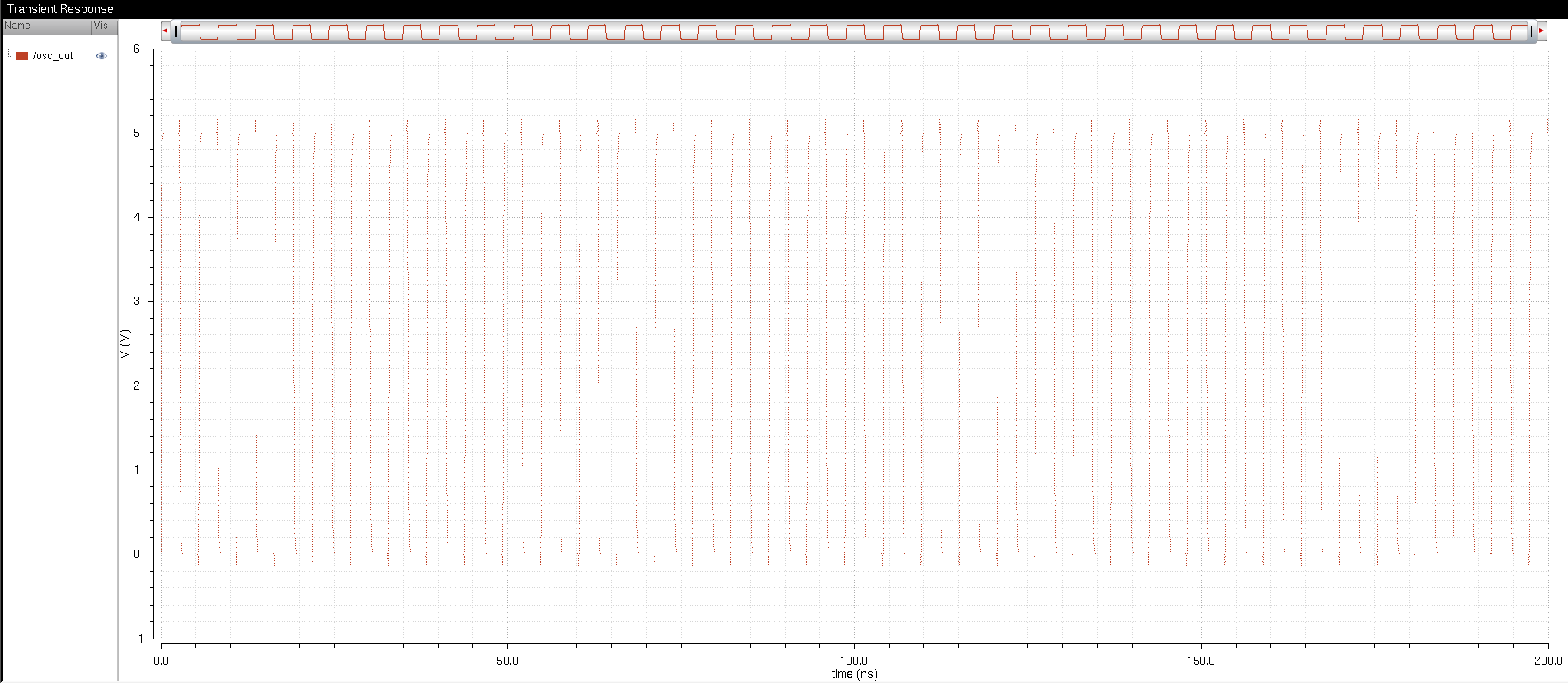Click the 0 tick label on voltage axis
The image size is (1568, 683).
137,554
